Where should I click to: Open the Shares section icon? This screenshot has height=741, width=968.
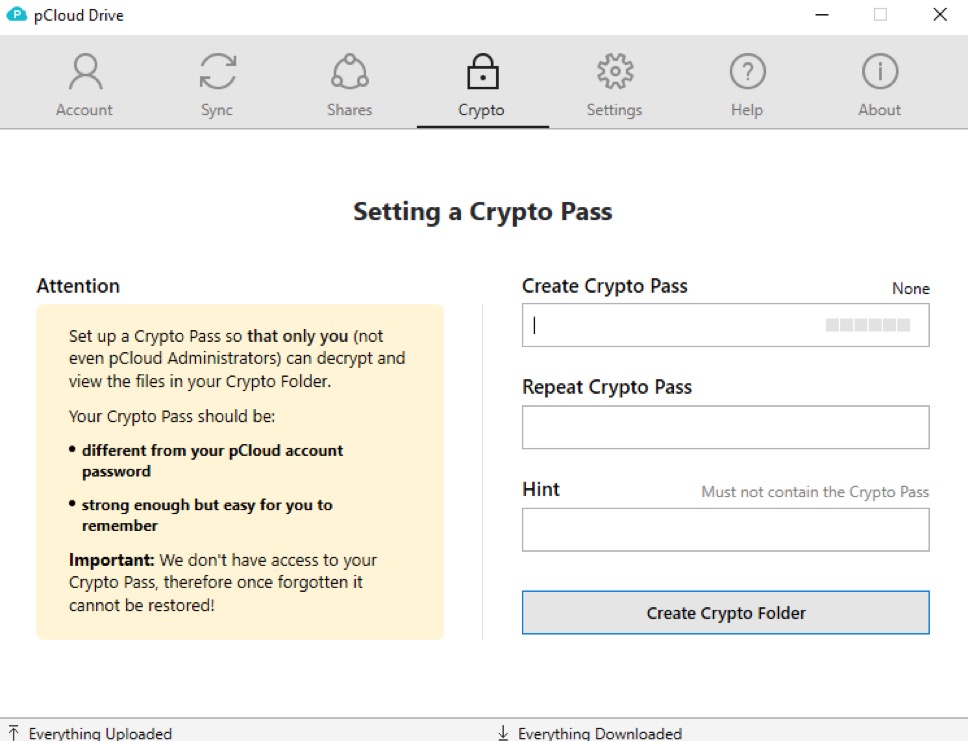click(350, 72)
